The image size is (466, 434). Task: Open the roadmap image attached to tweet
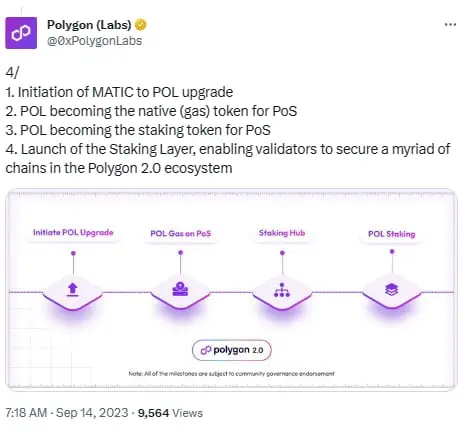231,289
